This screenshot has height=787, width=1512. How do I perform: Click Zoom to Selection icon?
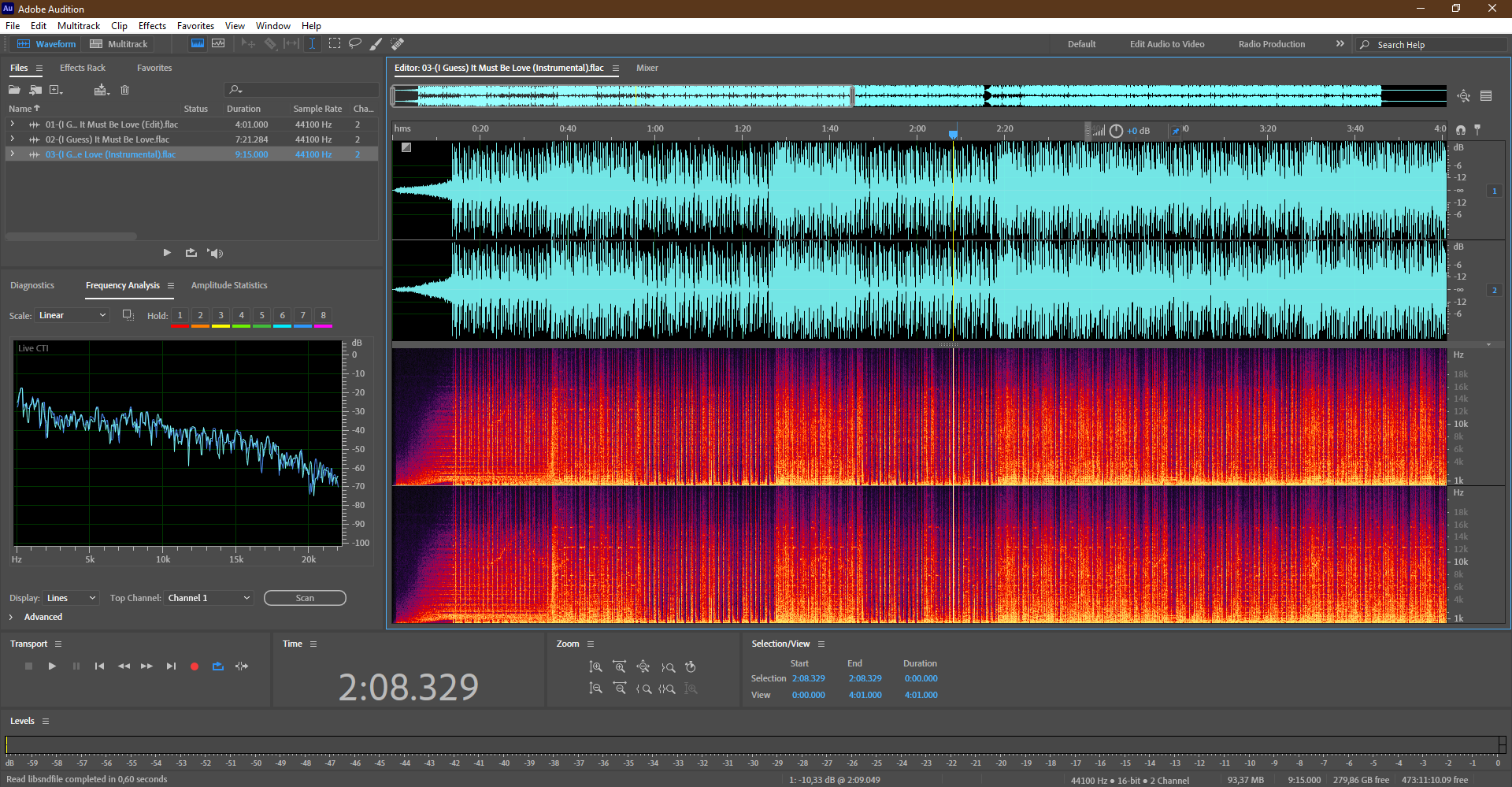(667, 689)
